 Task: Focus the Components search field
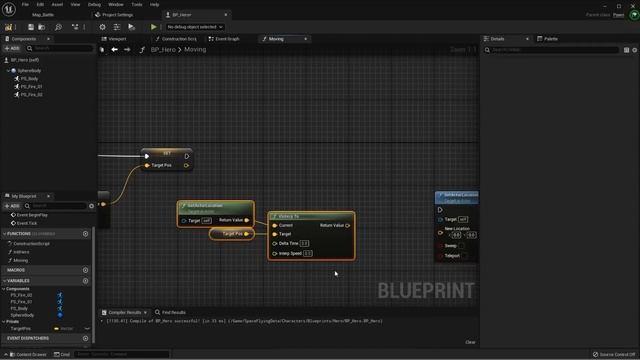[60, 48]
